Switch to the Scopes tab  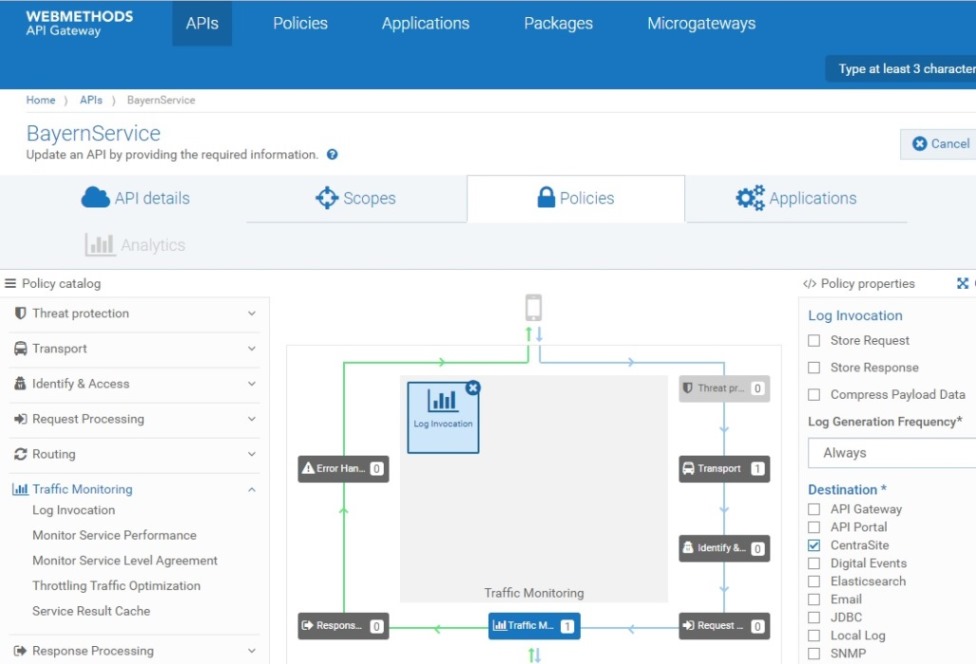point(356,199)
